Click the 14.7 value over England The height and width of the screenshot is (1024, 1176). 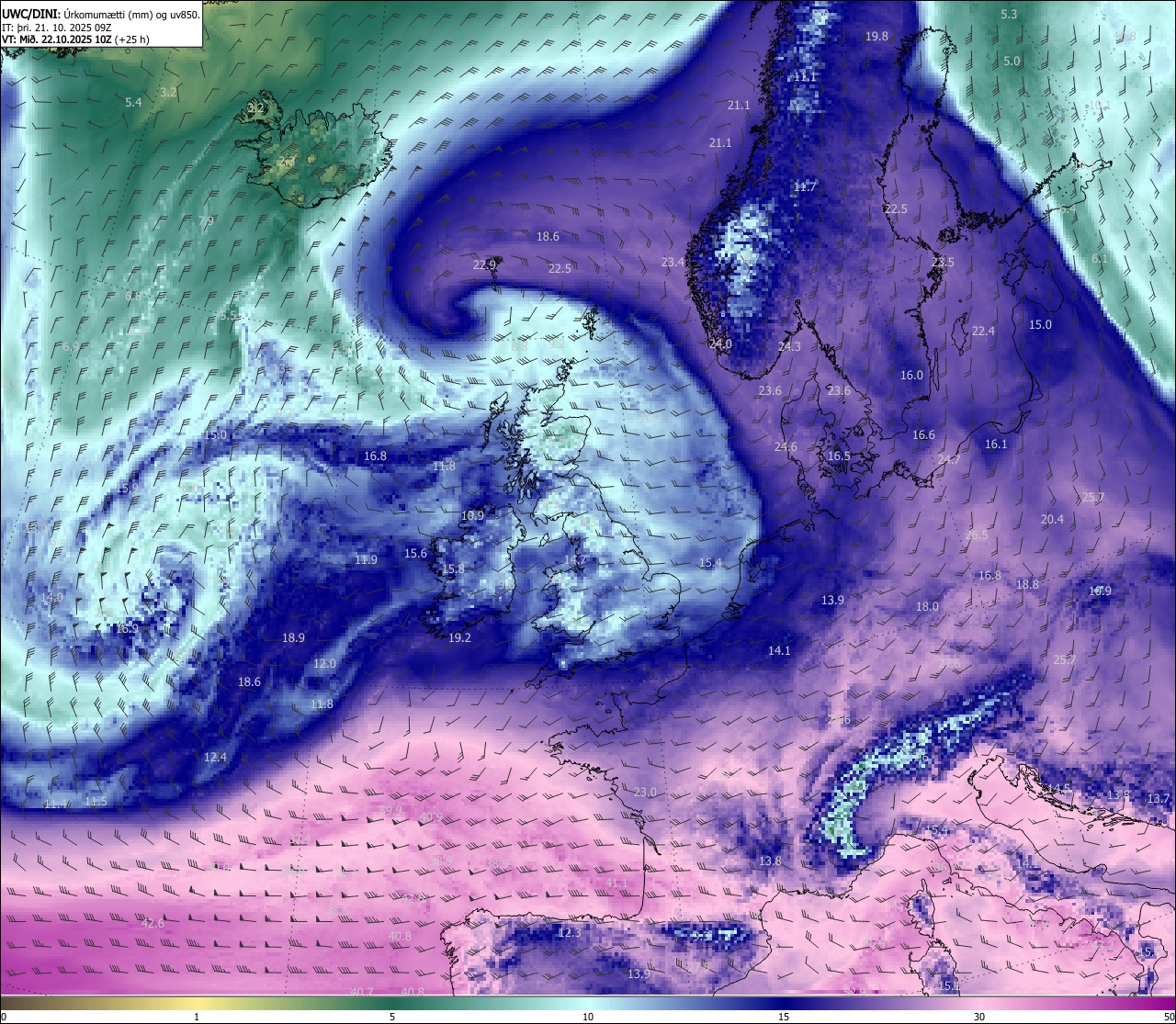[575, 559]
